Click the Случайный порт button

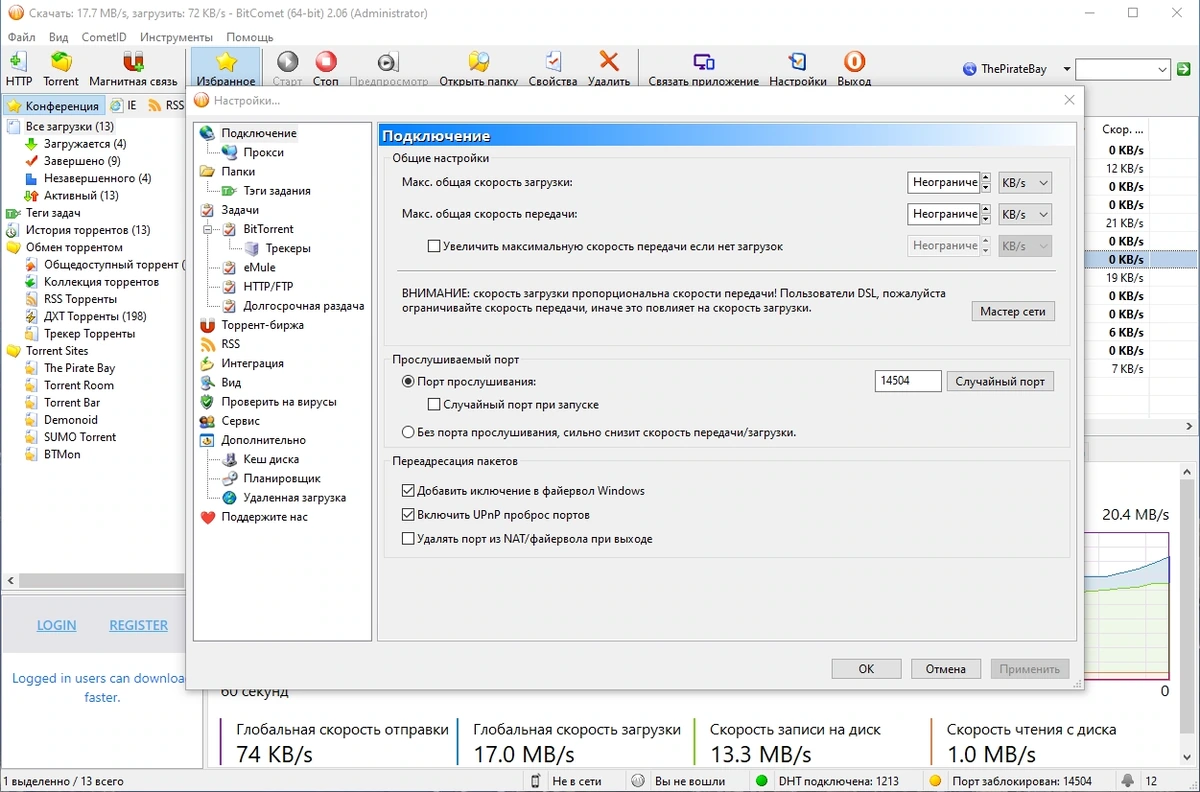coord(1000,381)
